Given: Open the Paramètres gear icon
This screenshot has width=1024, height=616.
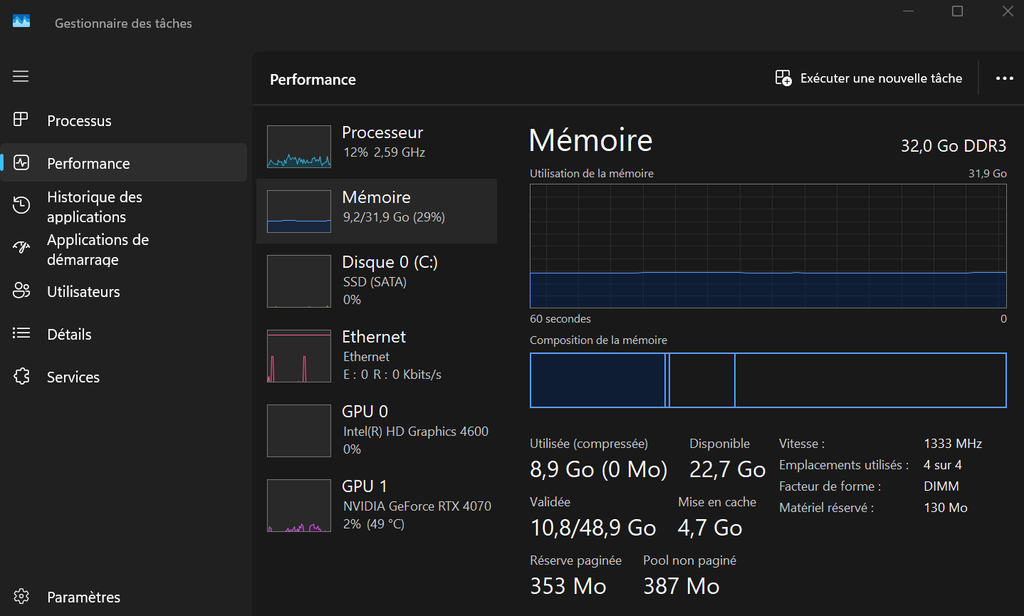Looking at the screenshot, I should click(x=21, y=597).
